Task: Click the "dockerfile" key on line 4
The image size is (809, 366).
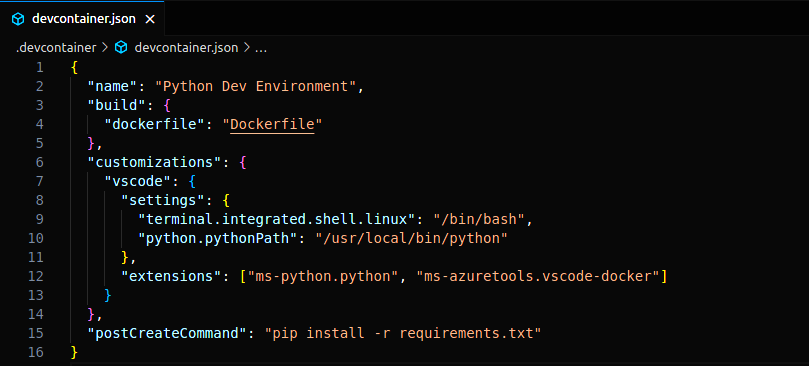Action: [154, 124]
